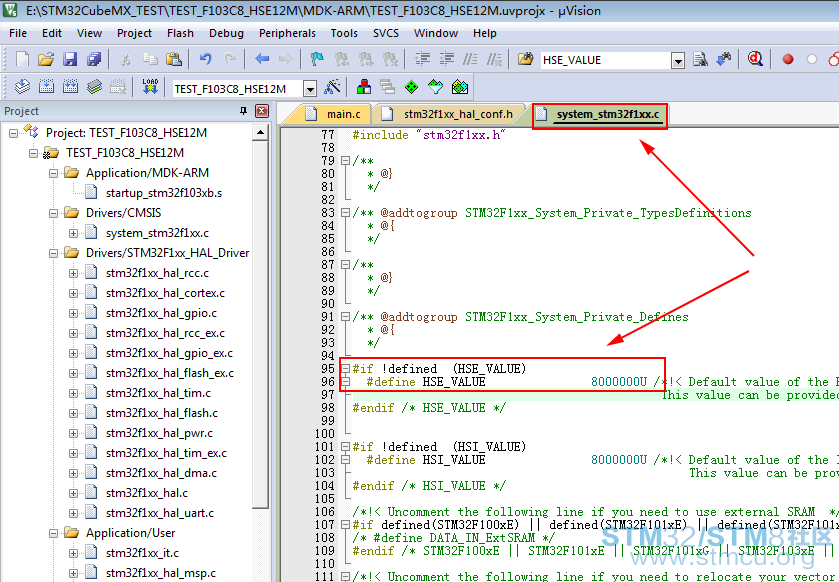Select startup_stm32f103xb.s file
The width and height of the screenshot is (839, 582).
pyautogui.click(x=164, y=193)
